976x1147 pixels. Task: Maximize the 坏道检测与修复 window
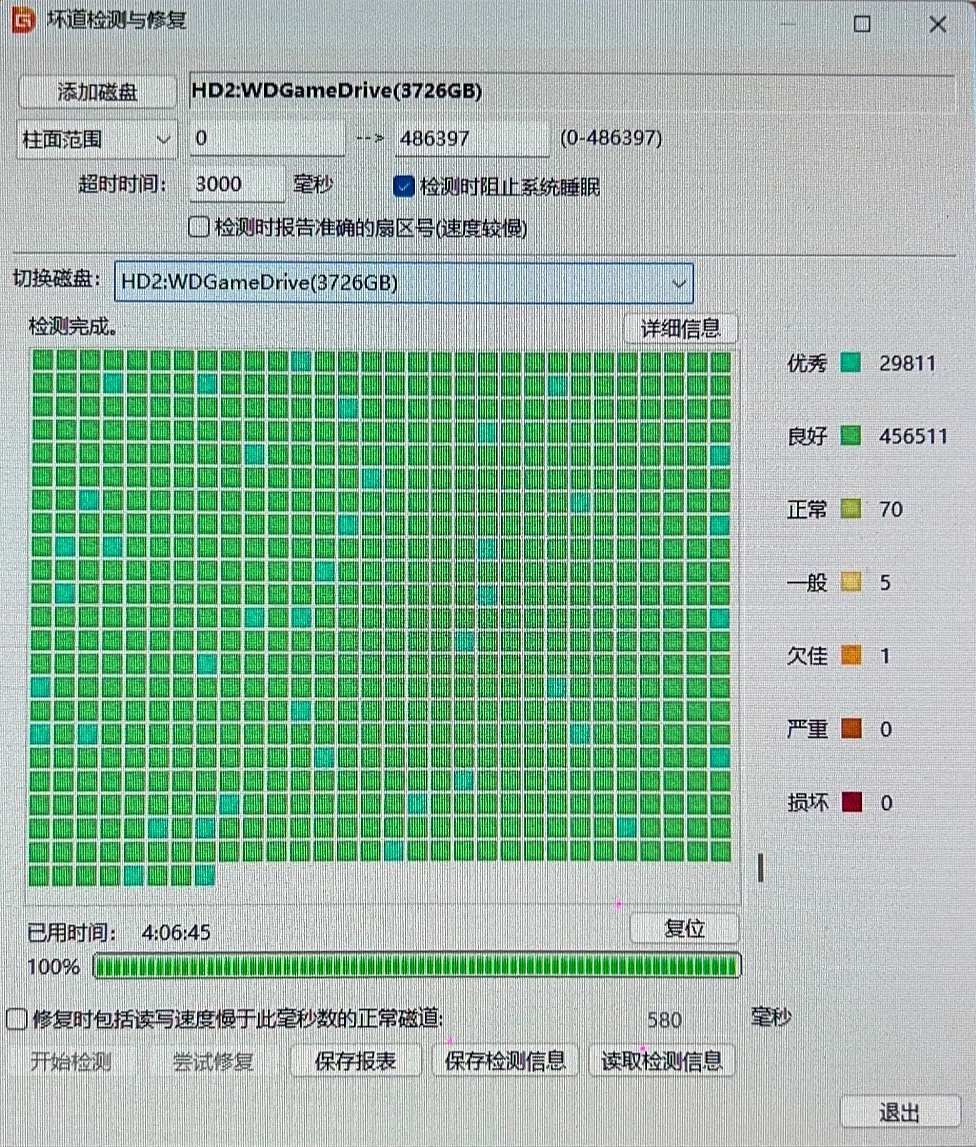[862, 24]
